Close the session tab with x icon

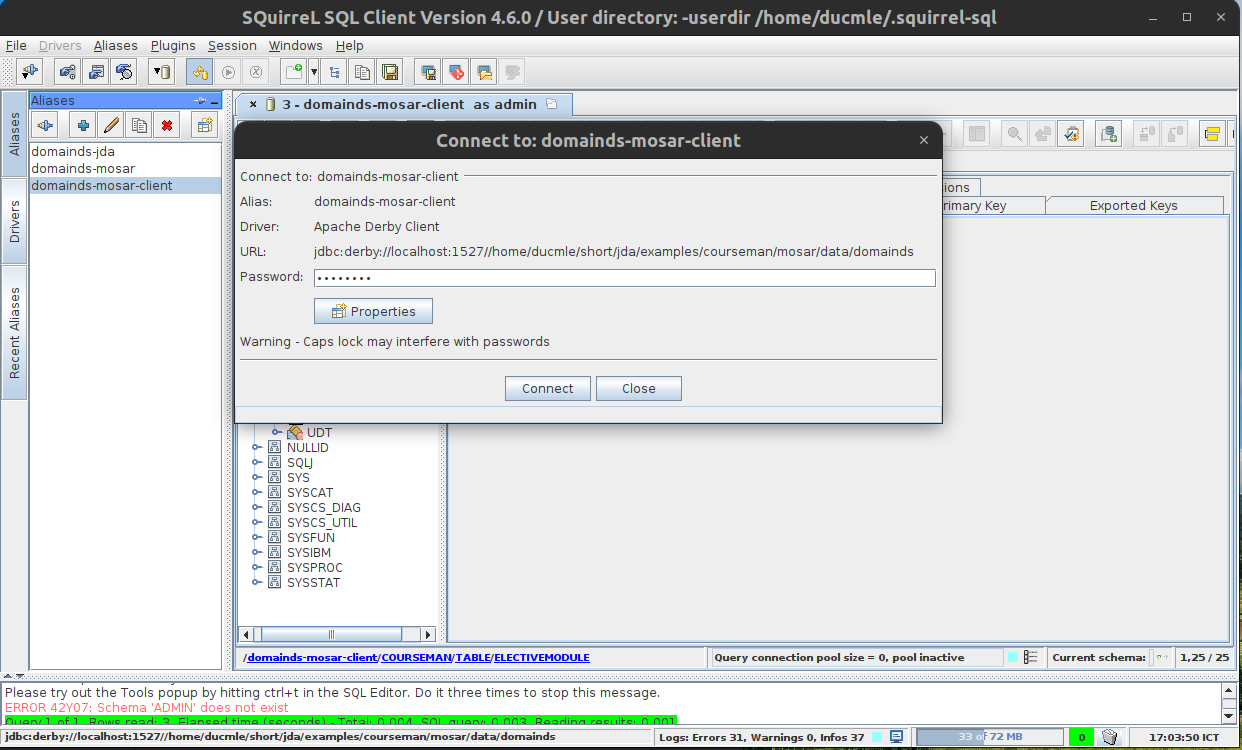(x=253, y=104)
